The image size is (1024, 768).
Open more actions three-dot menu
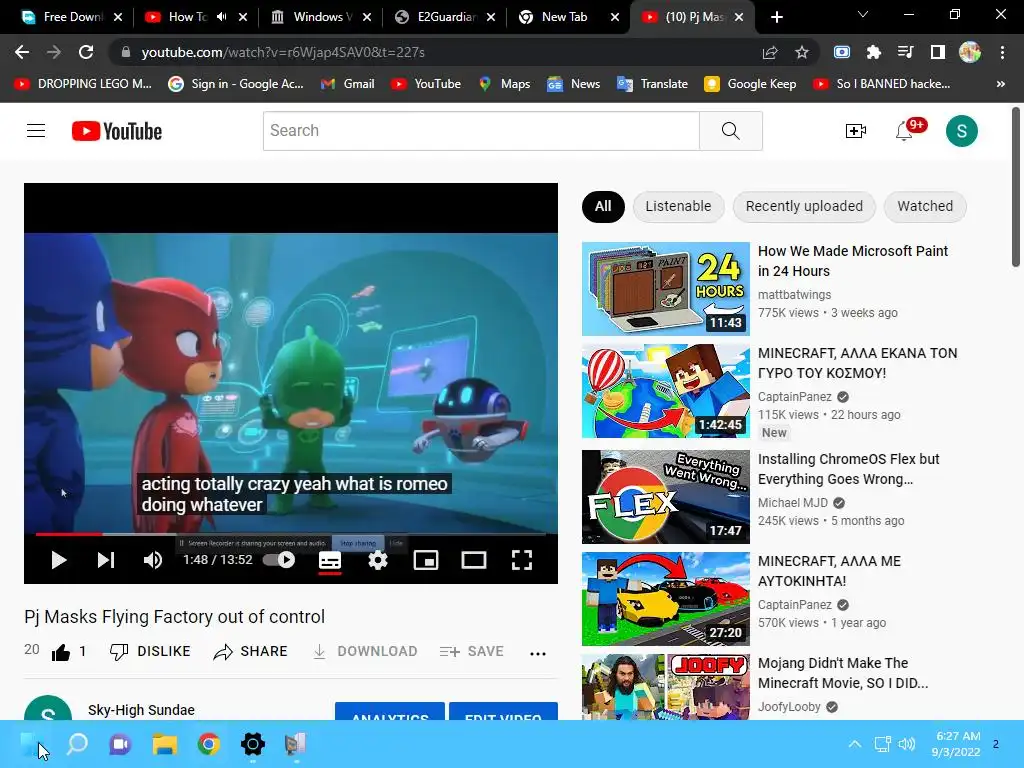click(537, 653)
